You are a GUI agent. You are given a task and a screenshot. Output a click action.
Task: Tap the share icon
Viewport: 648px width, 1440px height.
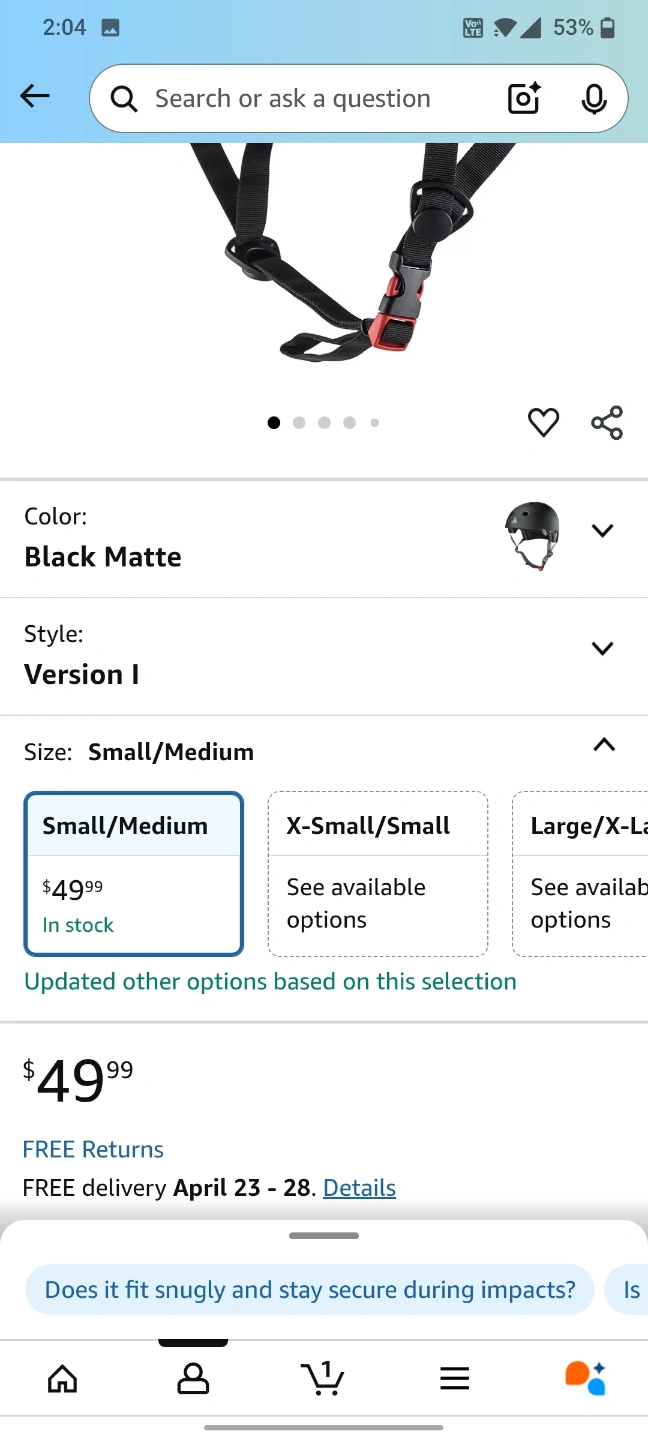607,422
